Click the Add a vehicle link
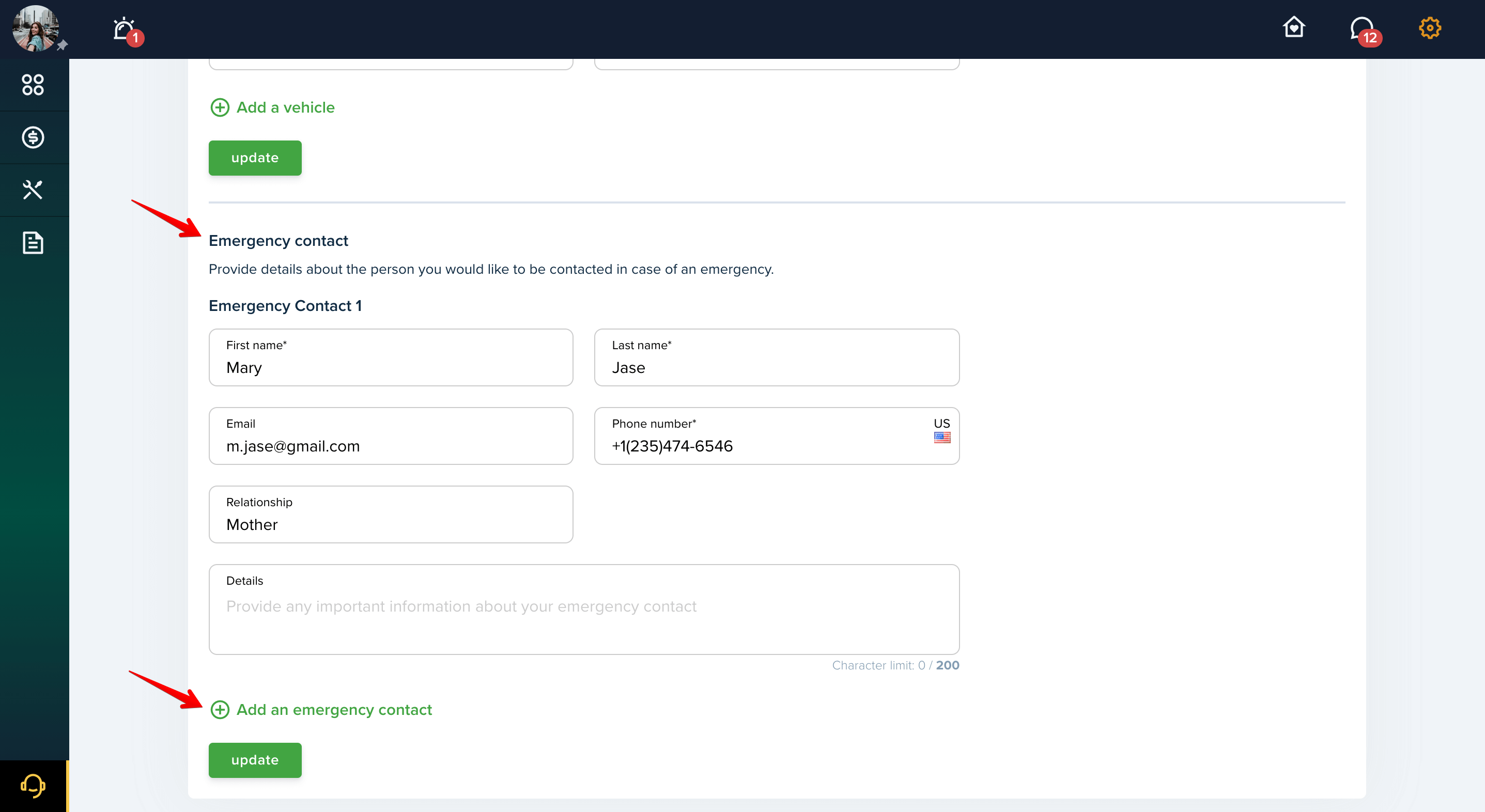 [285, 108]
